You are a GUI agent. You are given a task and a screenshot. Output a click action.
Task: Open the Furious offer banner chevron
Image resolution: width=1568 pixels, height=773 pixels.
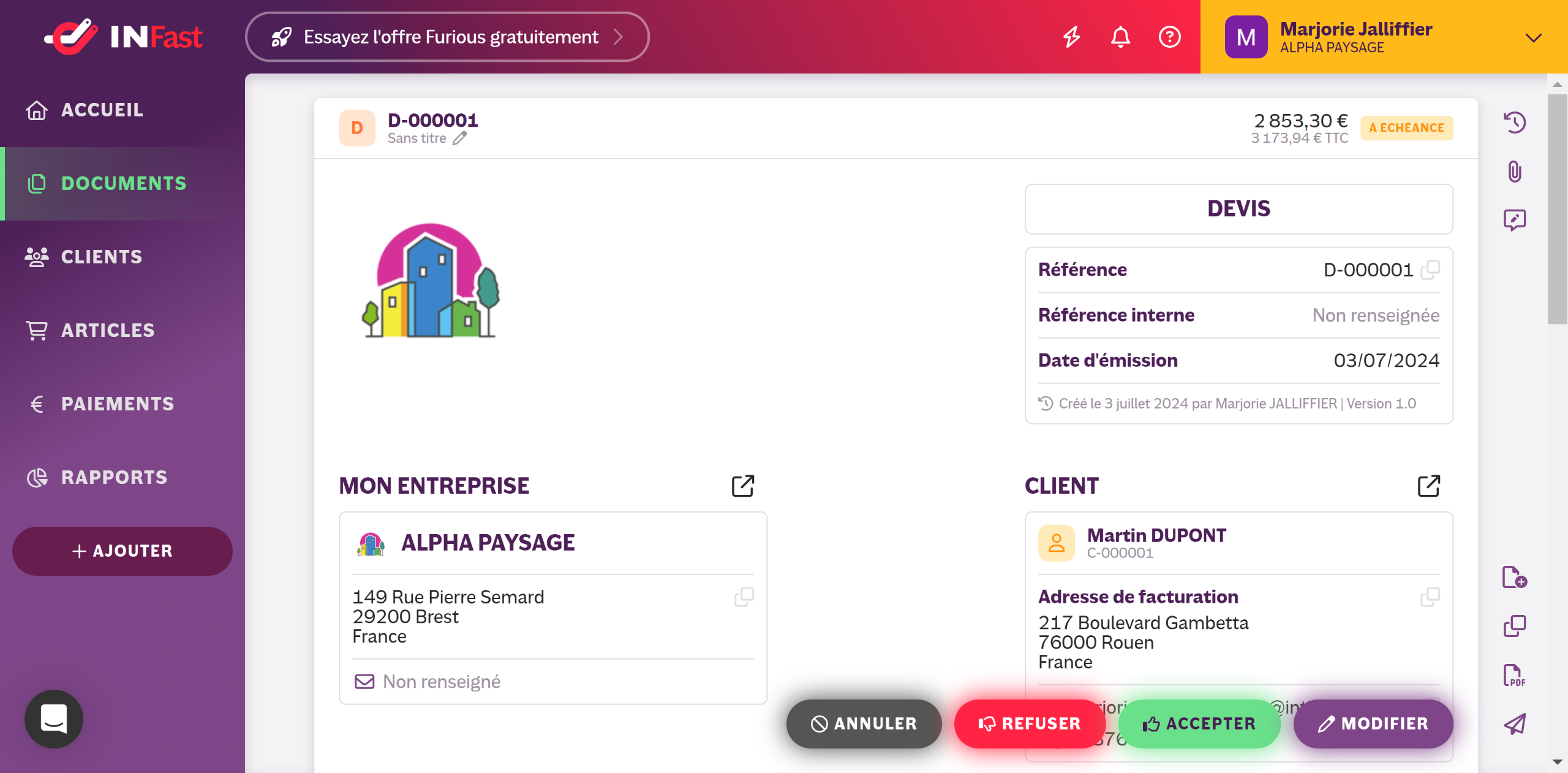click(x=619, y=37)
